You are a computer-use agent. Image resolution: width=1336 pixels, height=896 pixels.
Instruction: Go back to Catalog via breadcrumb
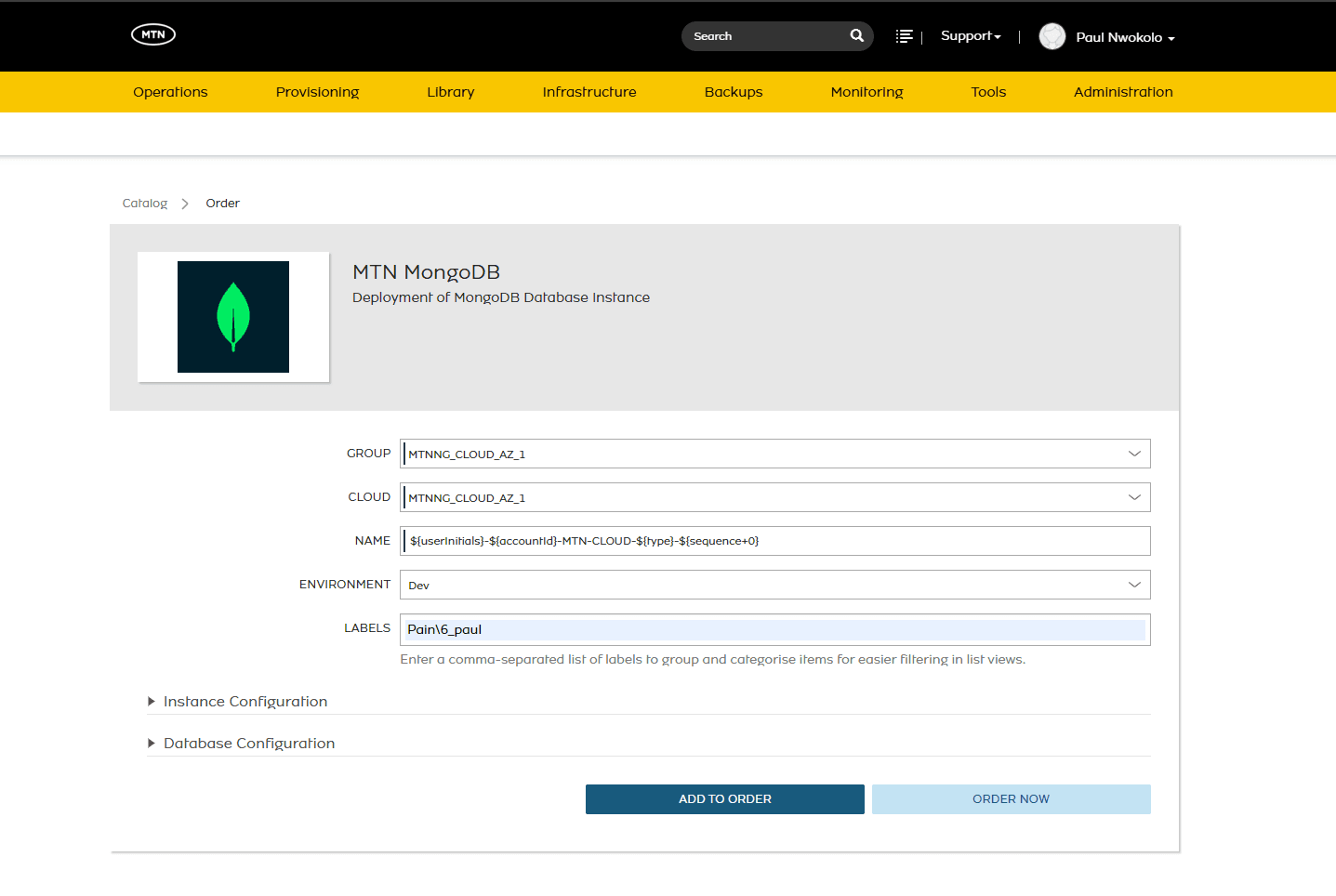point(145,204)
